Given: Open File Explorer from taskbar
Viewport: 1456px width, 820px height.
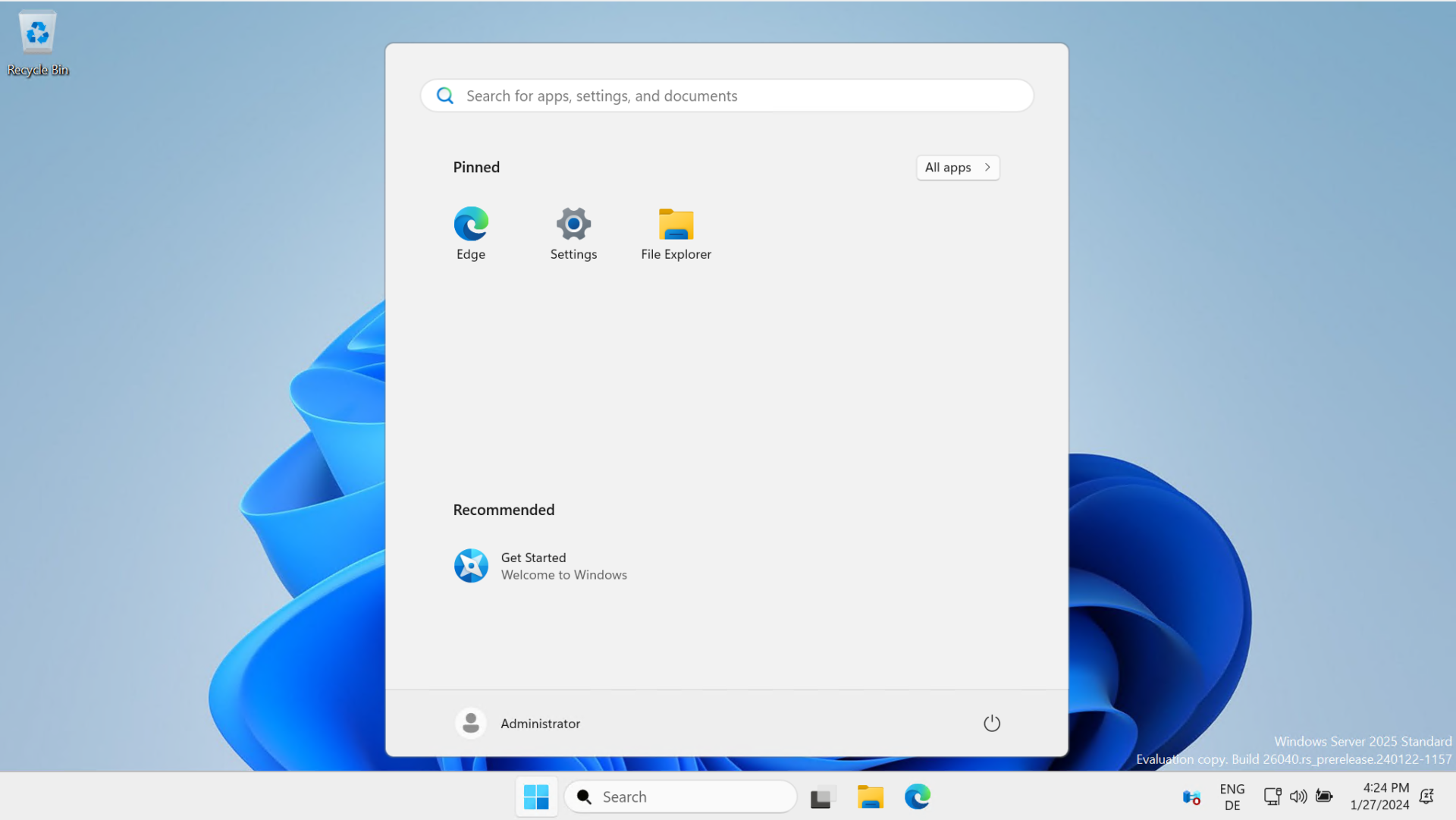Looking at the screenshot, I should coord(869,796).
